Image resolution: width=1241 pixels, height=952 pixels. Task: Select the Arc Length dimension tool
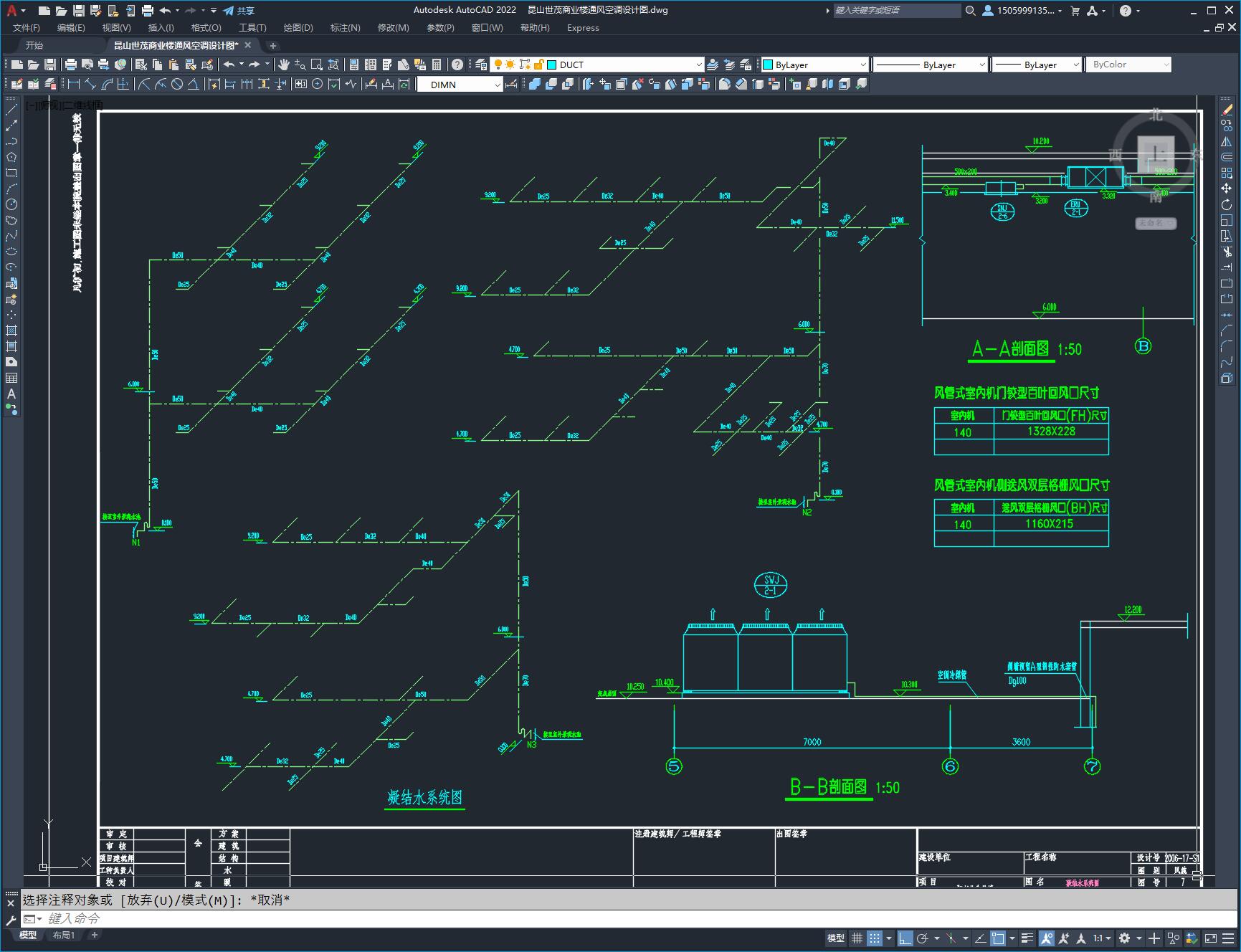click(107, 85)
